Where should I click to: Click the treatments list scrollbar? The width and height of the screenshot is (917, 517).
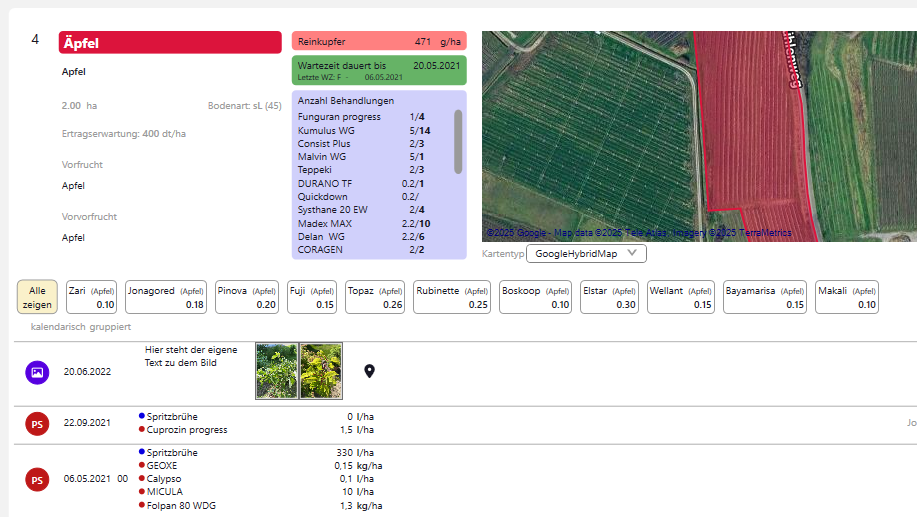click(458, 142)
